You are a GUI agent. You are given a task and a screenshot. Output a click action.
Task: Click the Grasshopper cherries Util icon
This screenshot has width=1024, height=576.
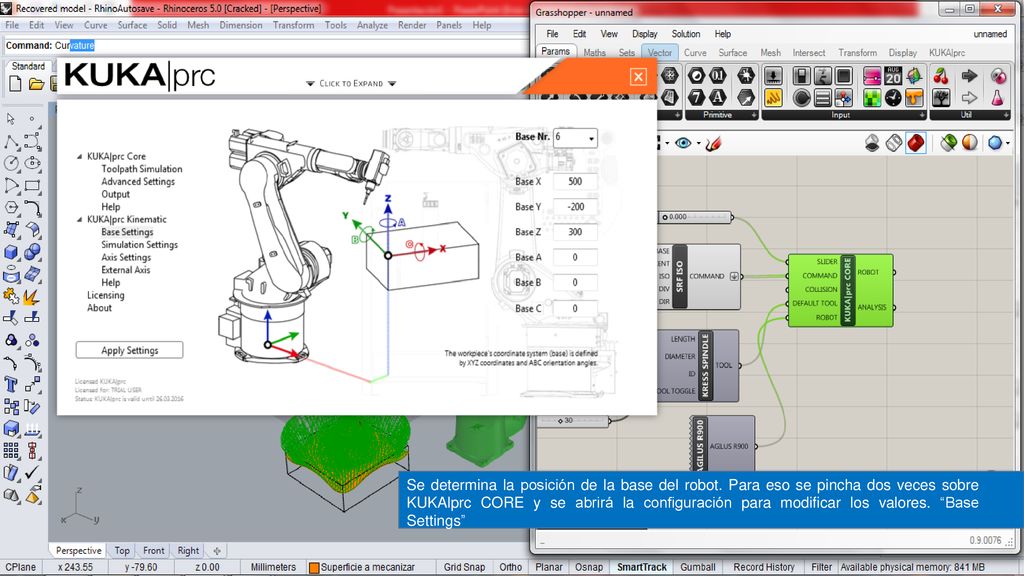(941, 76)
